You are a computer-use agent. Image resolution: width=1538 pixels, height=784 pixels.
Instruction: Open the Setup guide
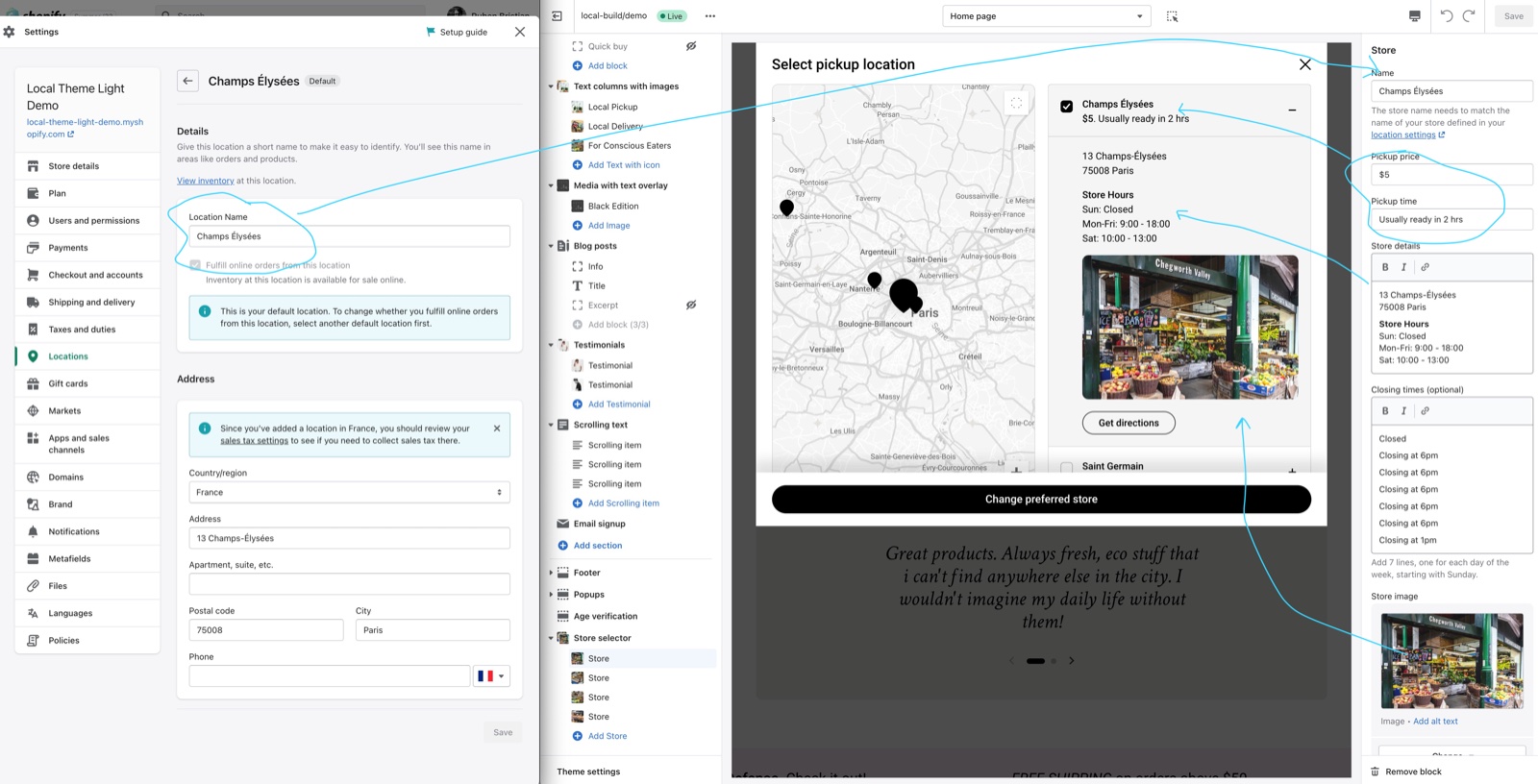point(457,32)
